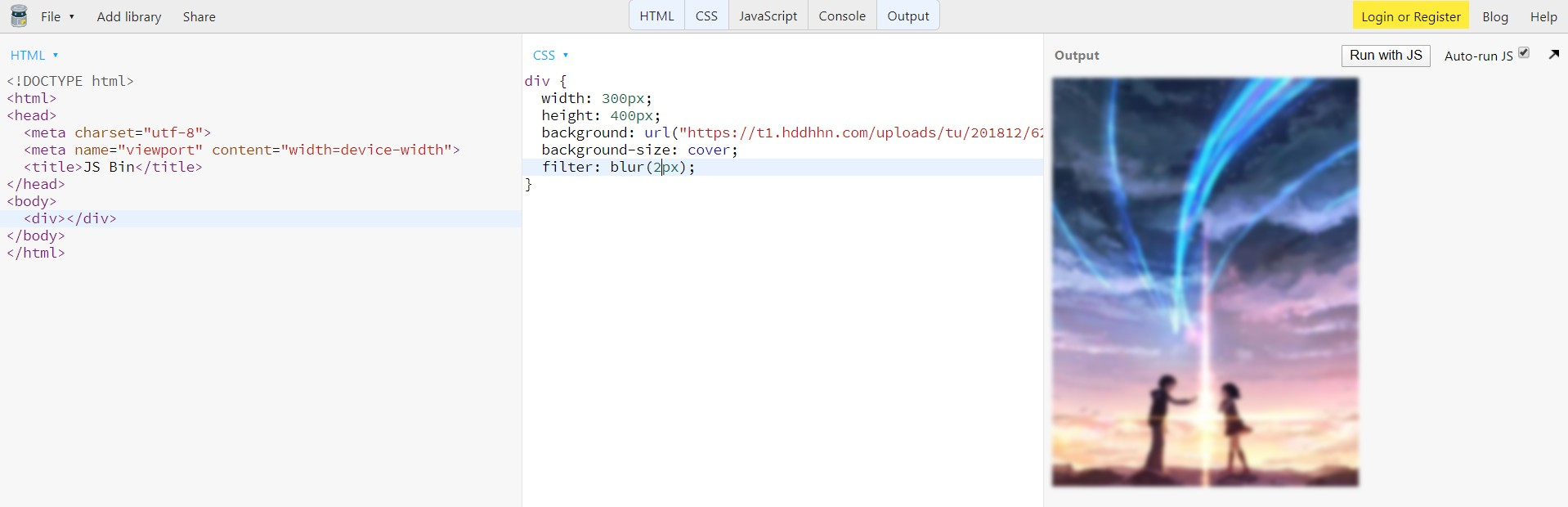
Task: Open the Blog link
Action: (1495, 16)
